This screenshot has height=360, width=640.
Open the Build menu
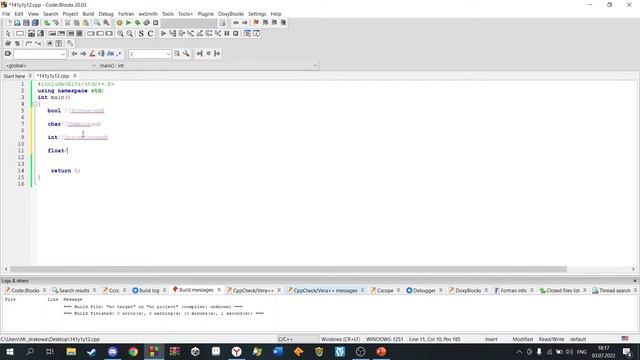(x=88, y=14)
